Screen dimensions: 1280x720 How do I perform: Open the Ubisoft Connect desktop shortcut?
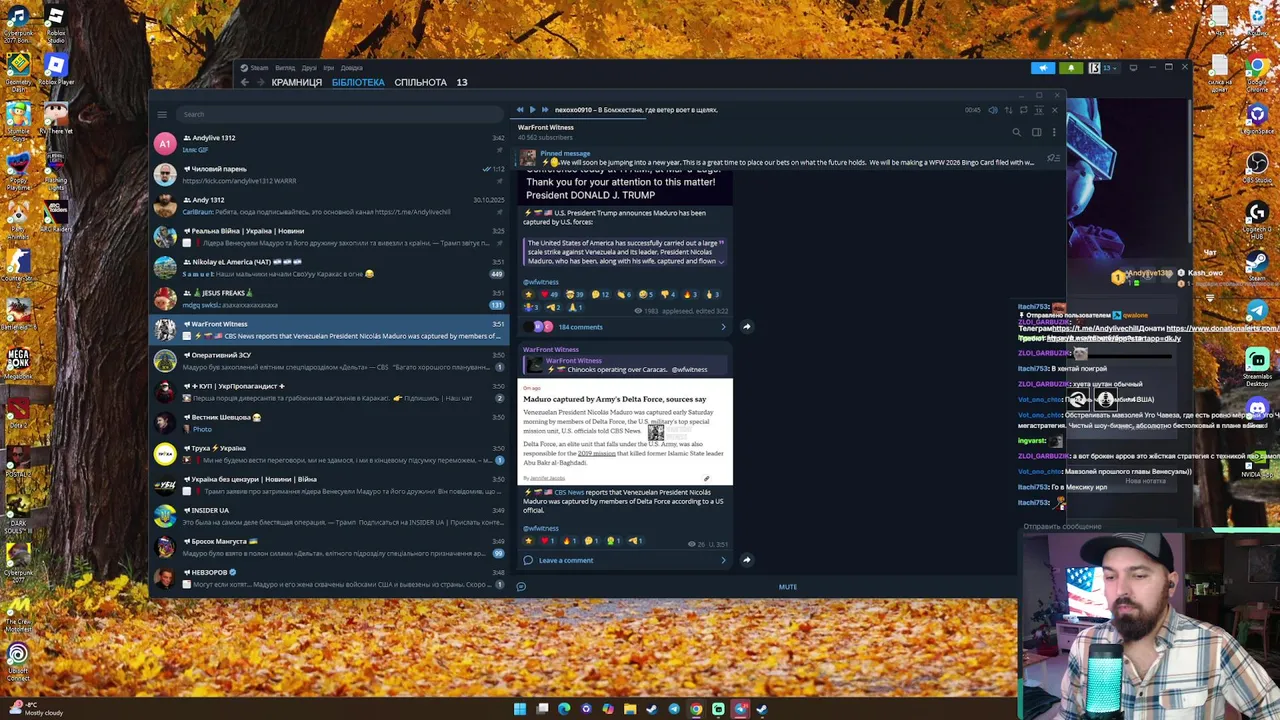[x=18, y=663]
